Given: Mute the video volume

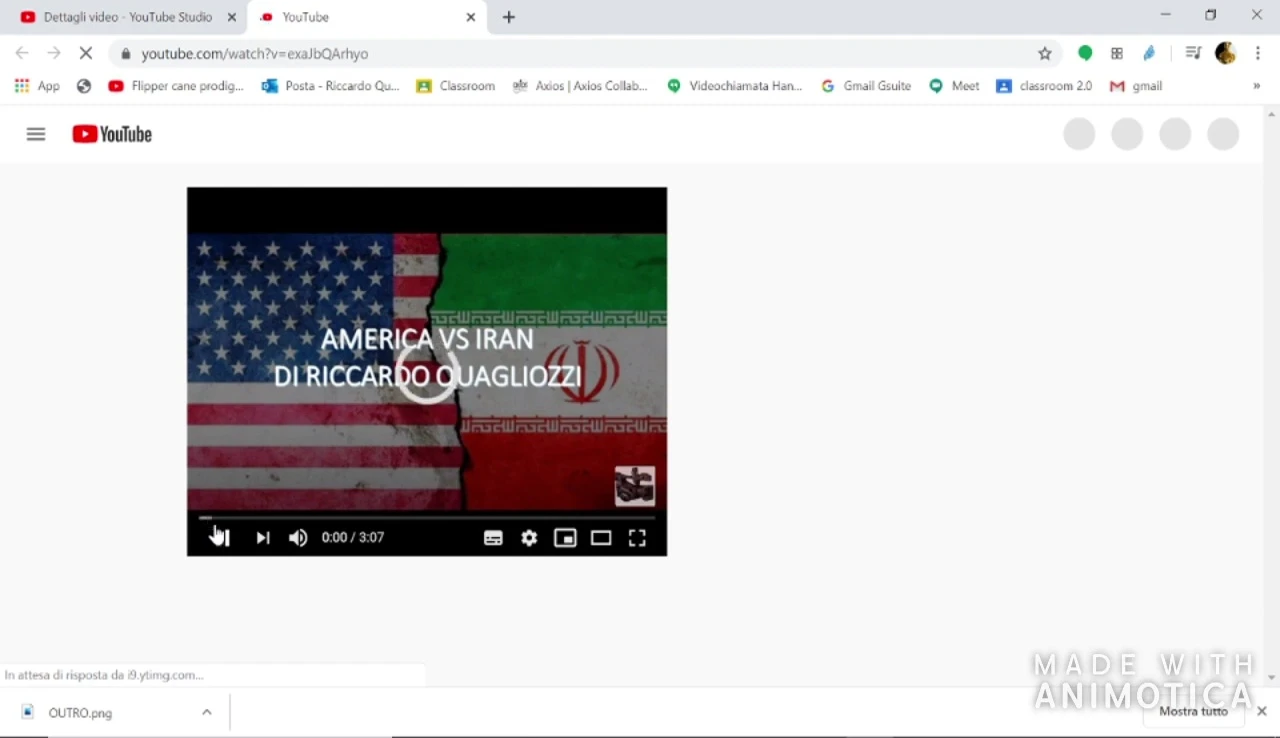Looking at the screenshot, I should pos(297,537).
